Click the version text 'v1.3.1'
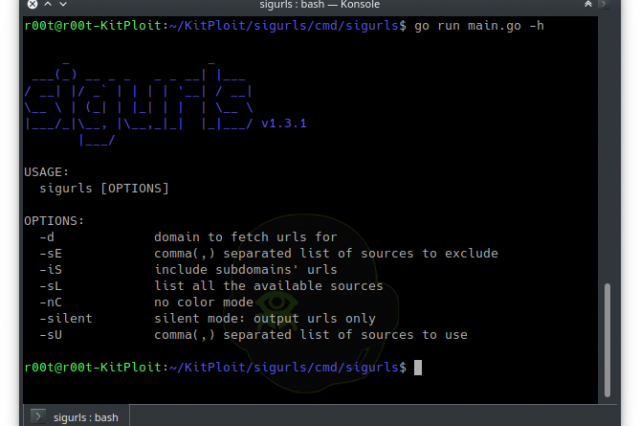The height and width of the screenshot is (426, 640). [284, 123]
